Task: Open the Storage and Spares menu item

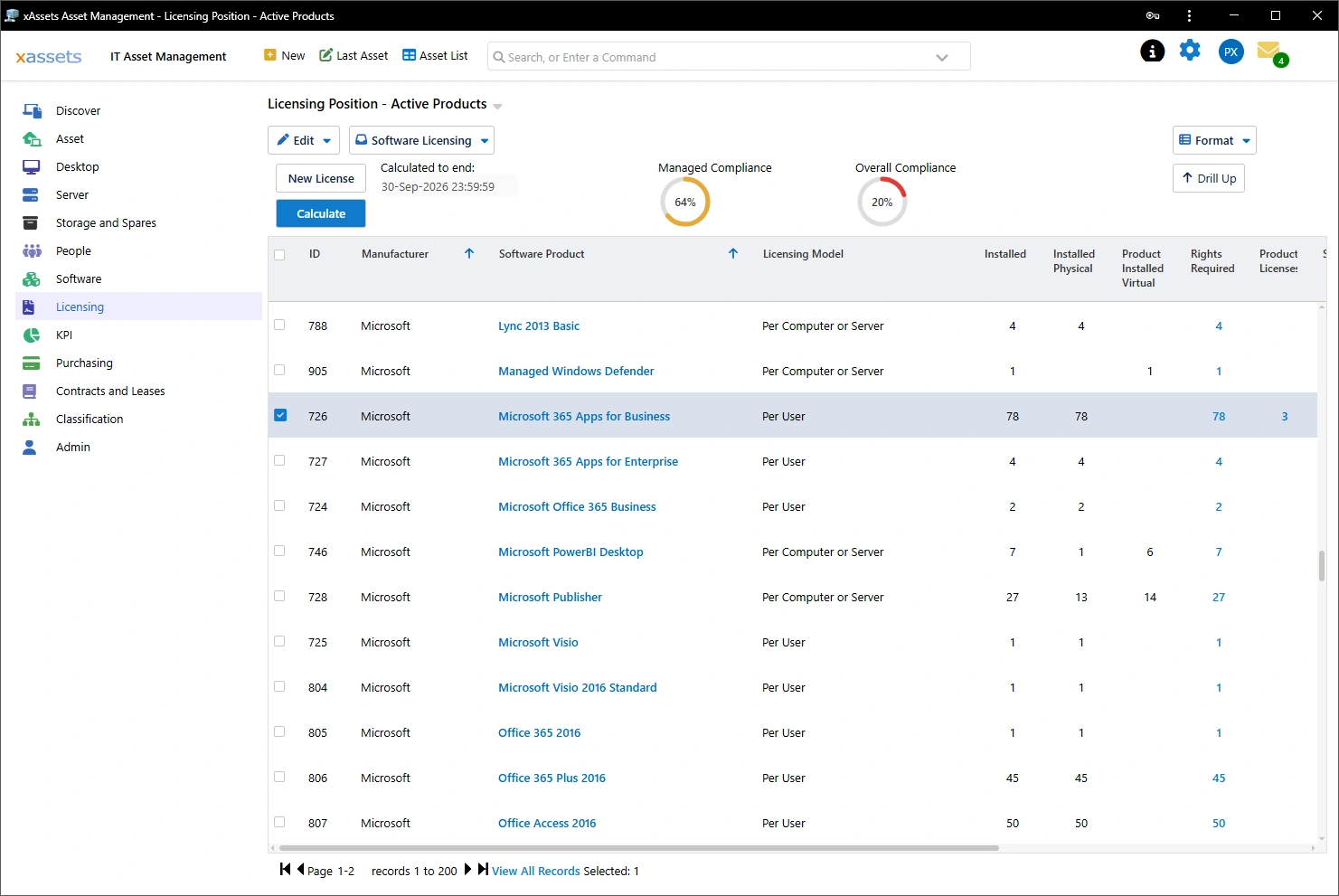Action: click(138, 222)
